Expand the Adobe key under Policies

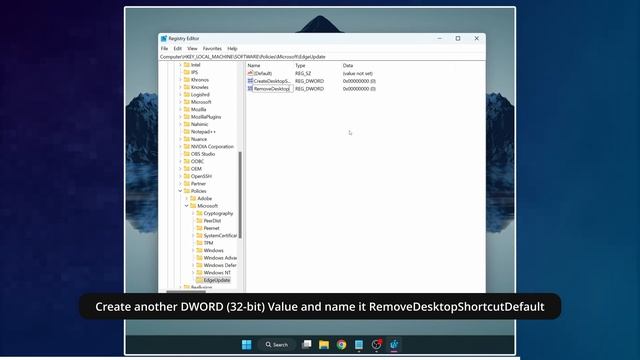coord(187,198)
